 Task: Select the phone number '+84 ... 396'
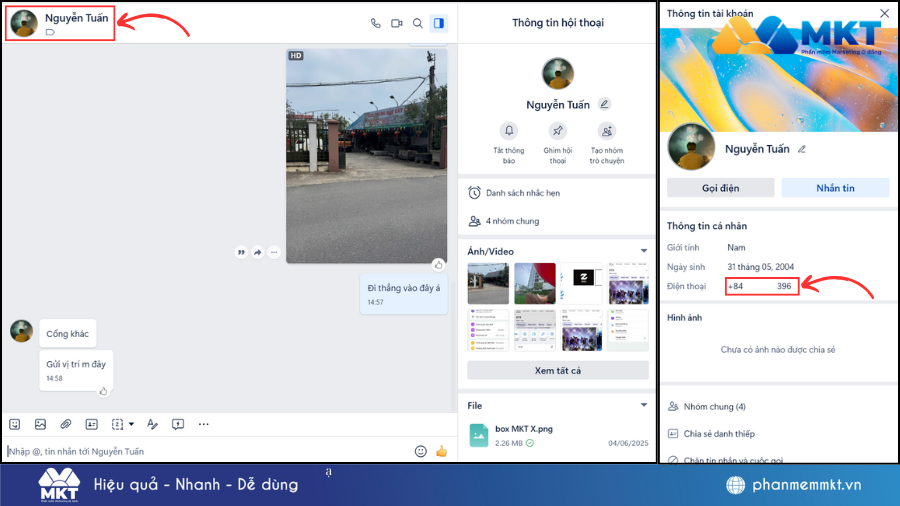click(x=762, y=286)
